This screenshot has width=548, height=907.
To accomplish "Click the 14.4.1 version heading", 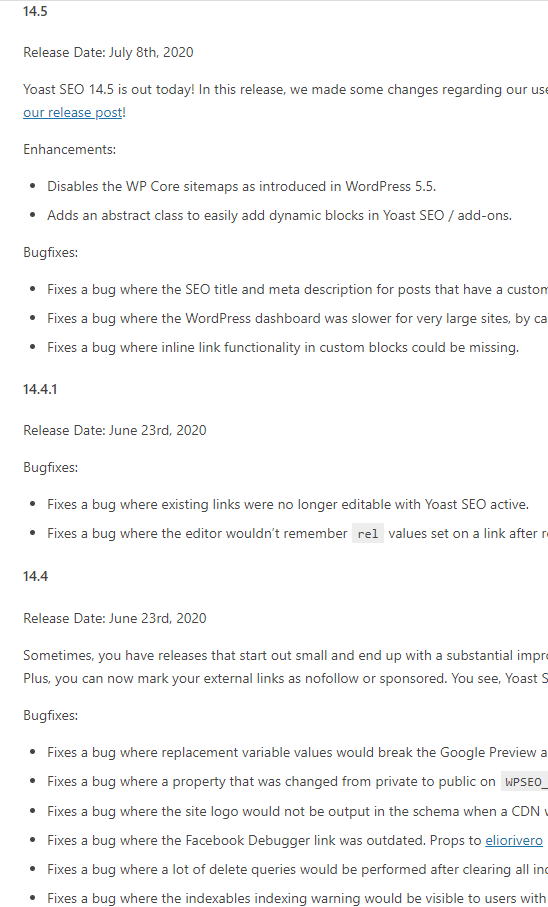I will pos(40,389).
